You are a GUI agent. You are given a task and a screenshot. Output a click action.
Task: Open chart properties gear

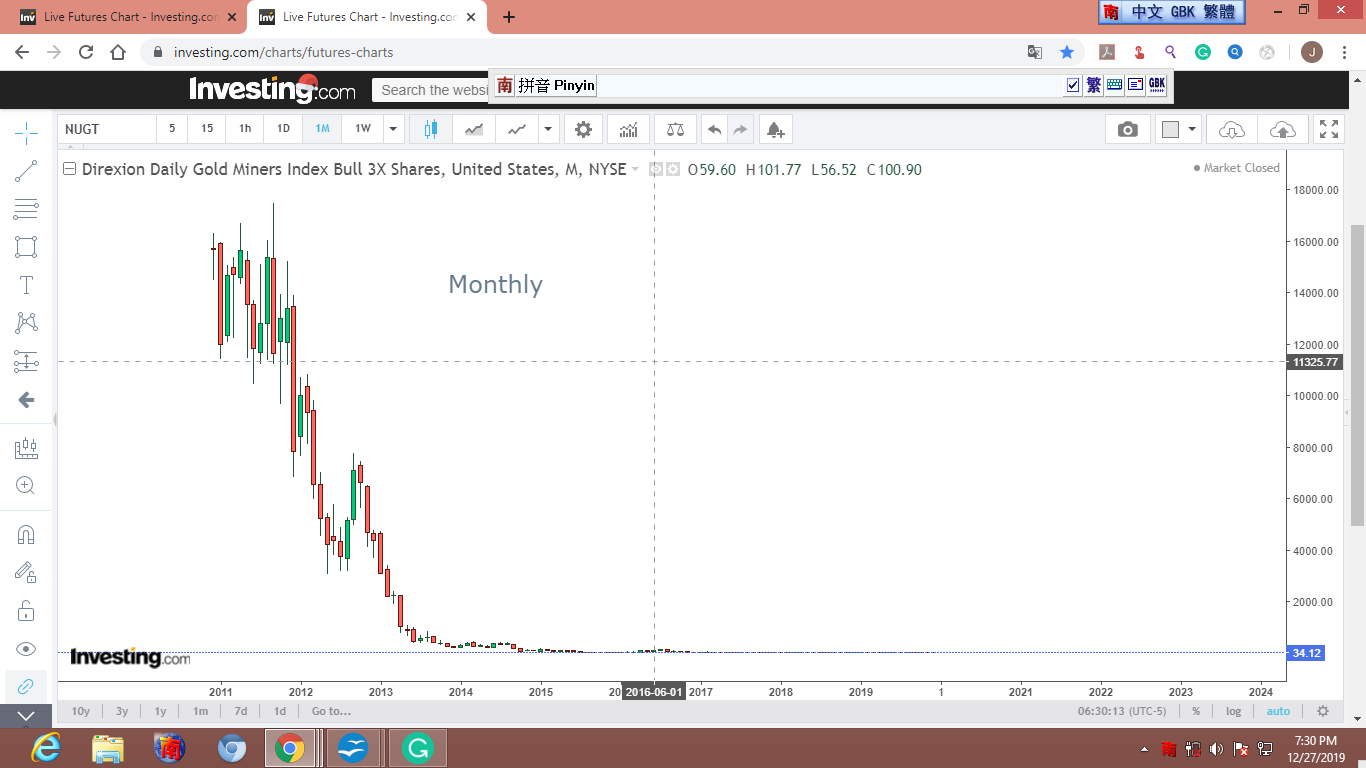tap(584, 129)
